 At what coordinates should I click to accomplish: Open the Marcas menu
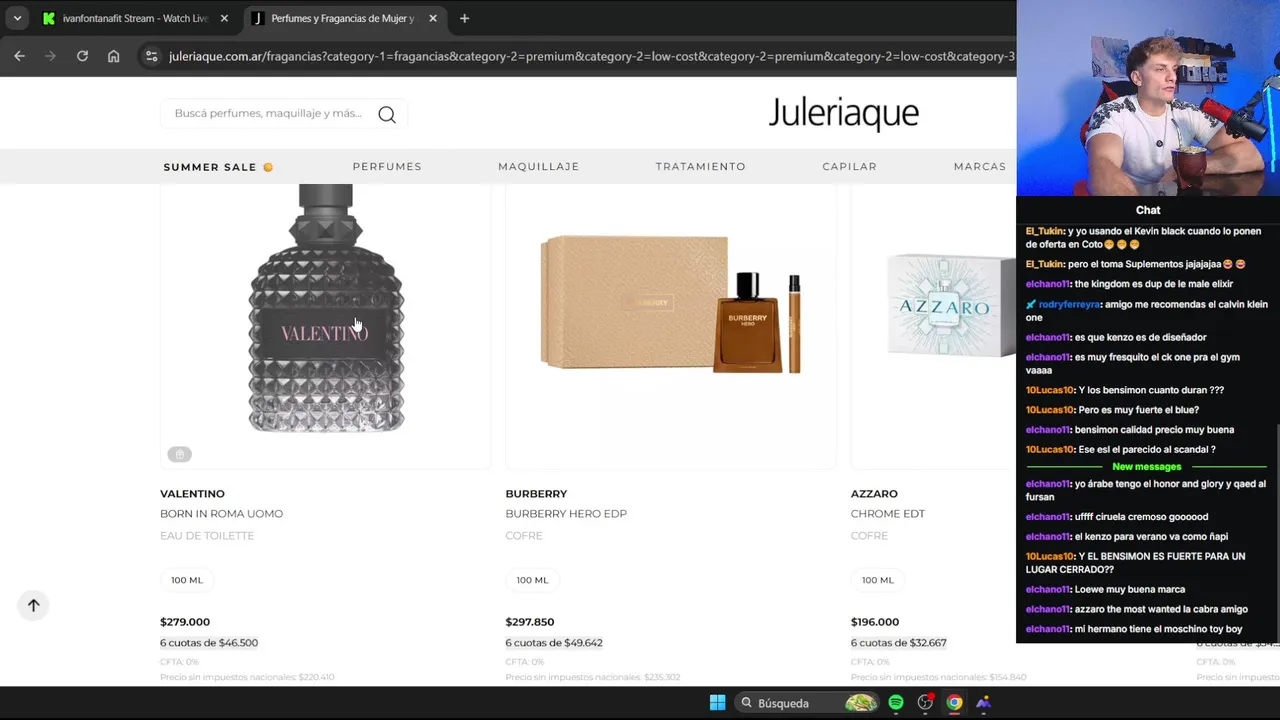[979, 166]
